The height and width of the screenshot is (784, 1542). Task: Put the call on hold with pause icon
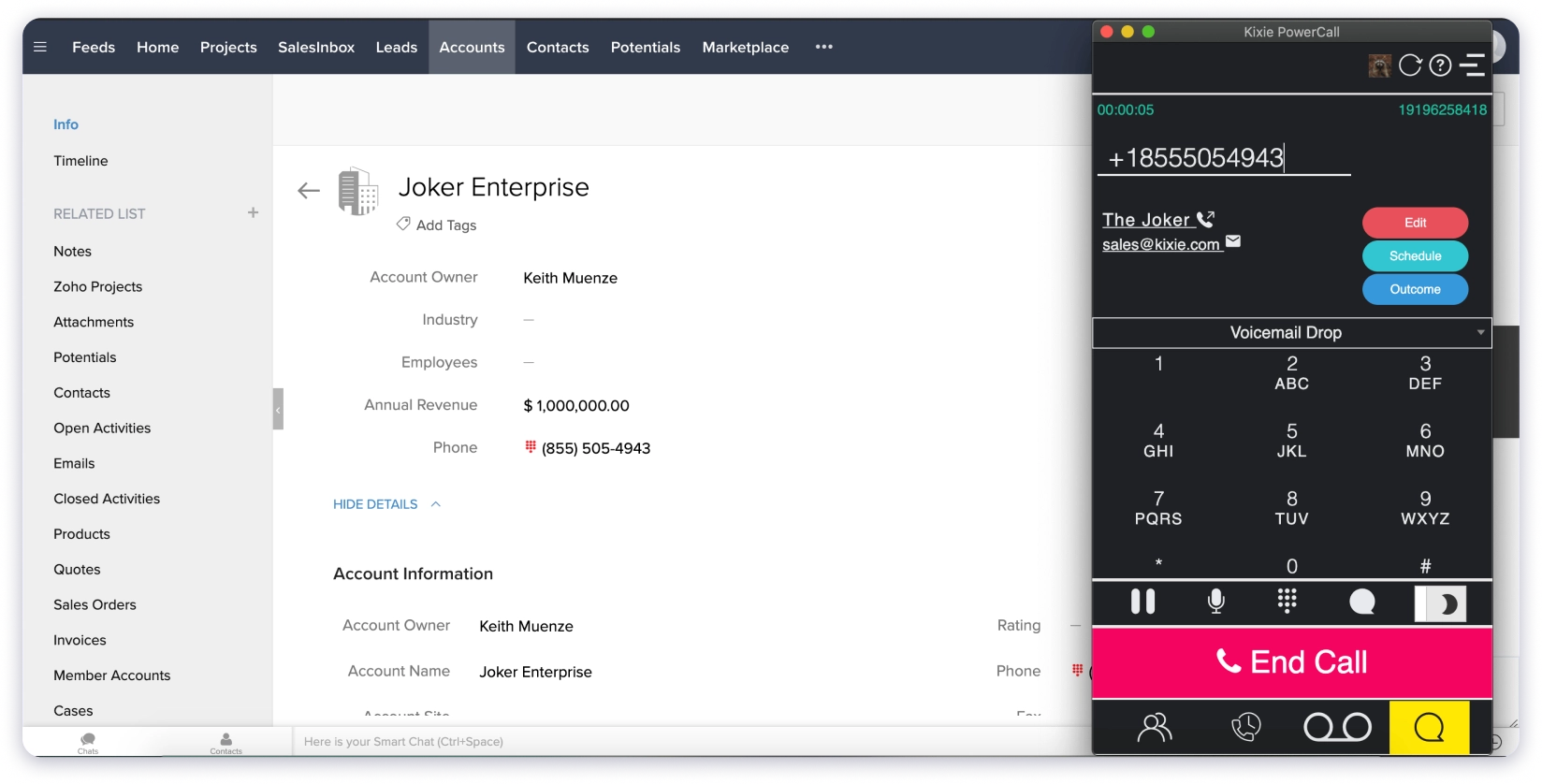click(x=1142, y=602)
